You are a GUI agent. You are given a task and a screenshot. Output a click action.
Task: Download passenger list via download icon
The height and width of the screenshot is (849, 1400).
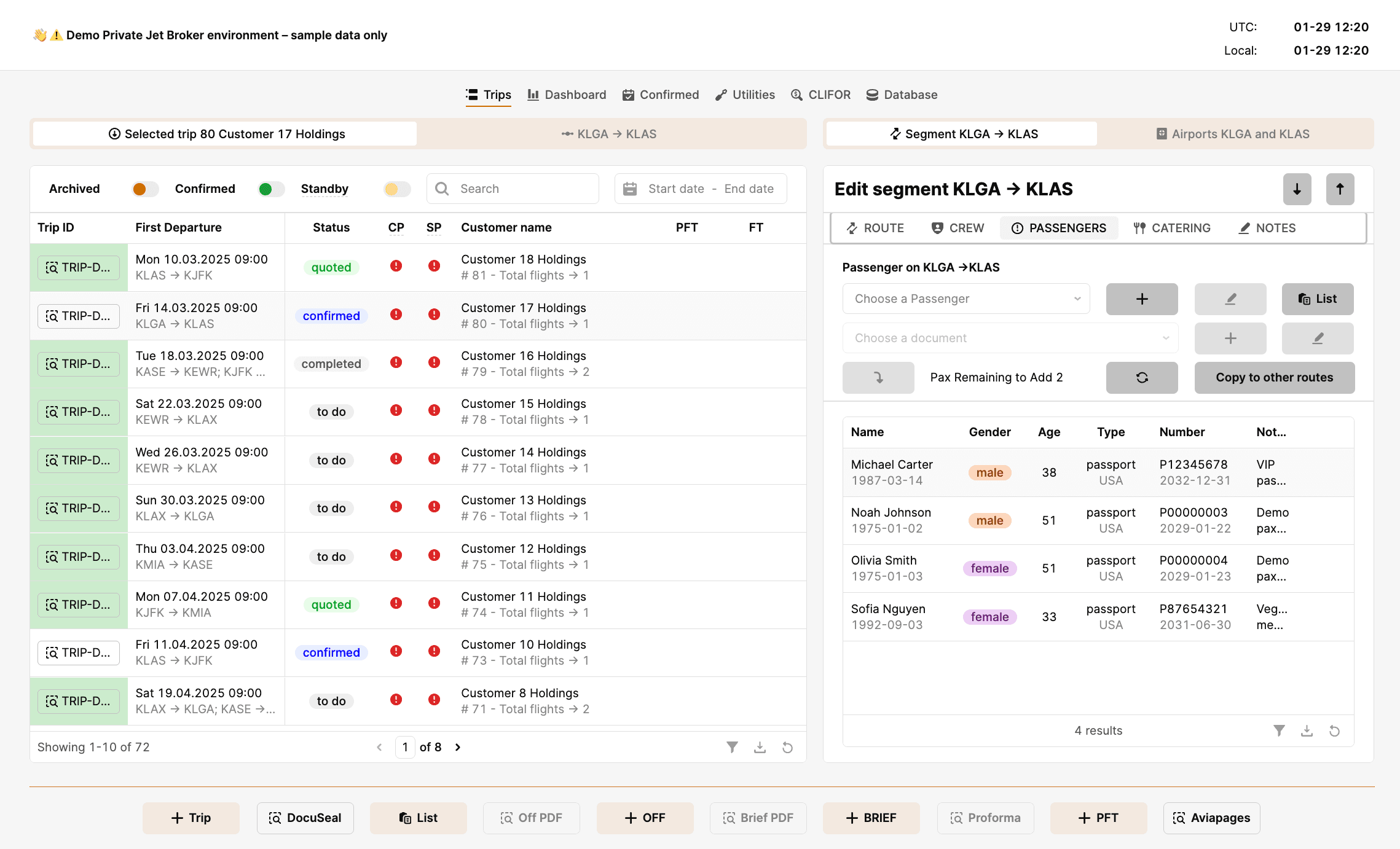[x=1307, y=730]
